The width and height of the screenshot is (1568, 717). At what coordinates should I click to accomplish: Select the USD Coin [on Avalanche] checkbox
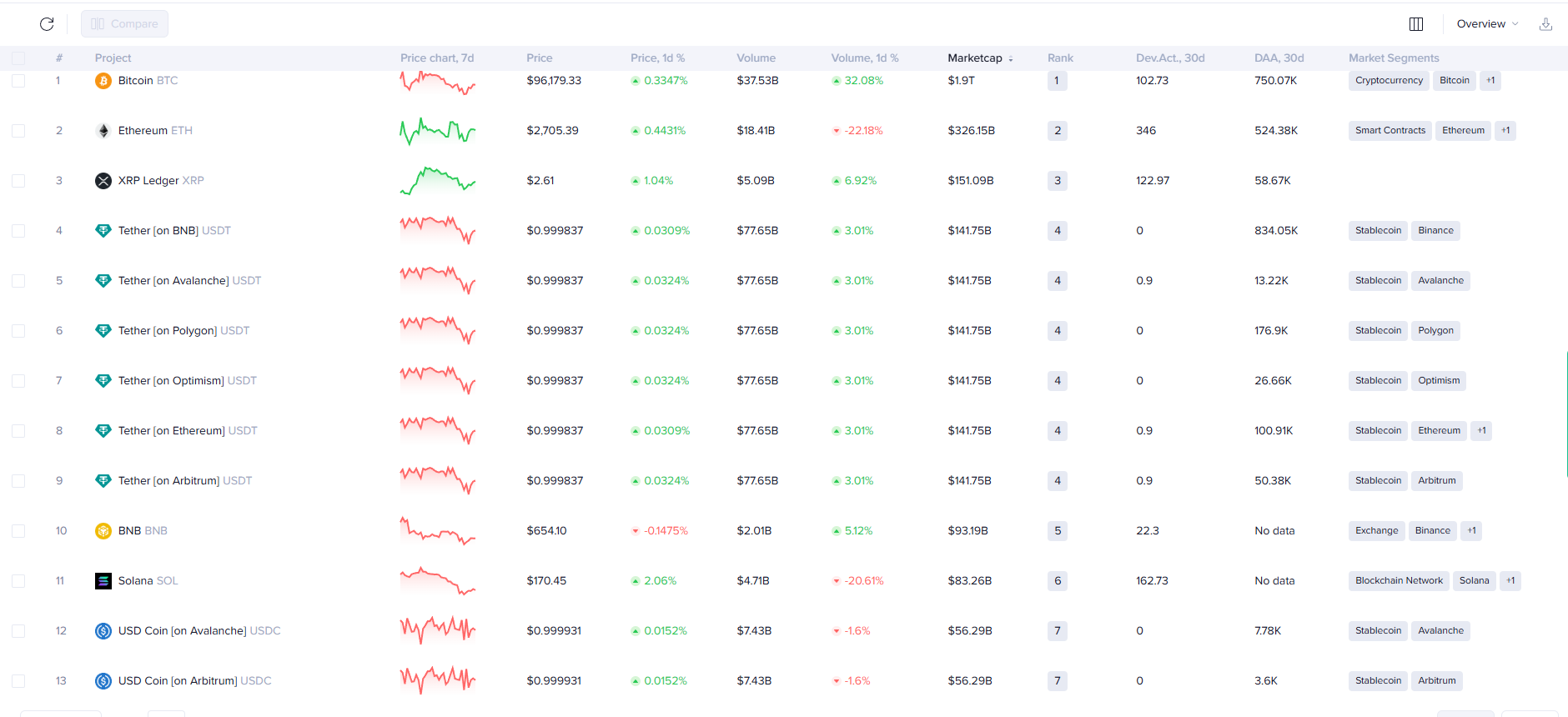click(18, 631)
